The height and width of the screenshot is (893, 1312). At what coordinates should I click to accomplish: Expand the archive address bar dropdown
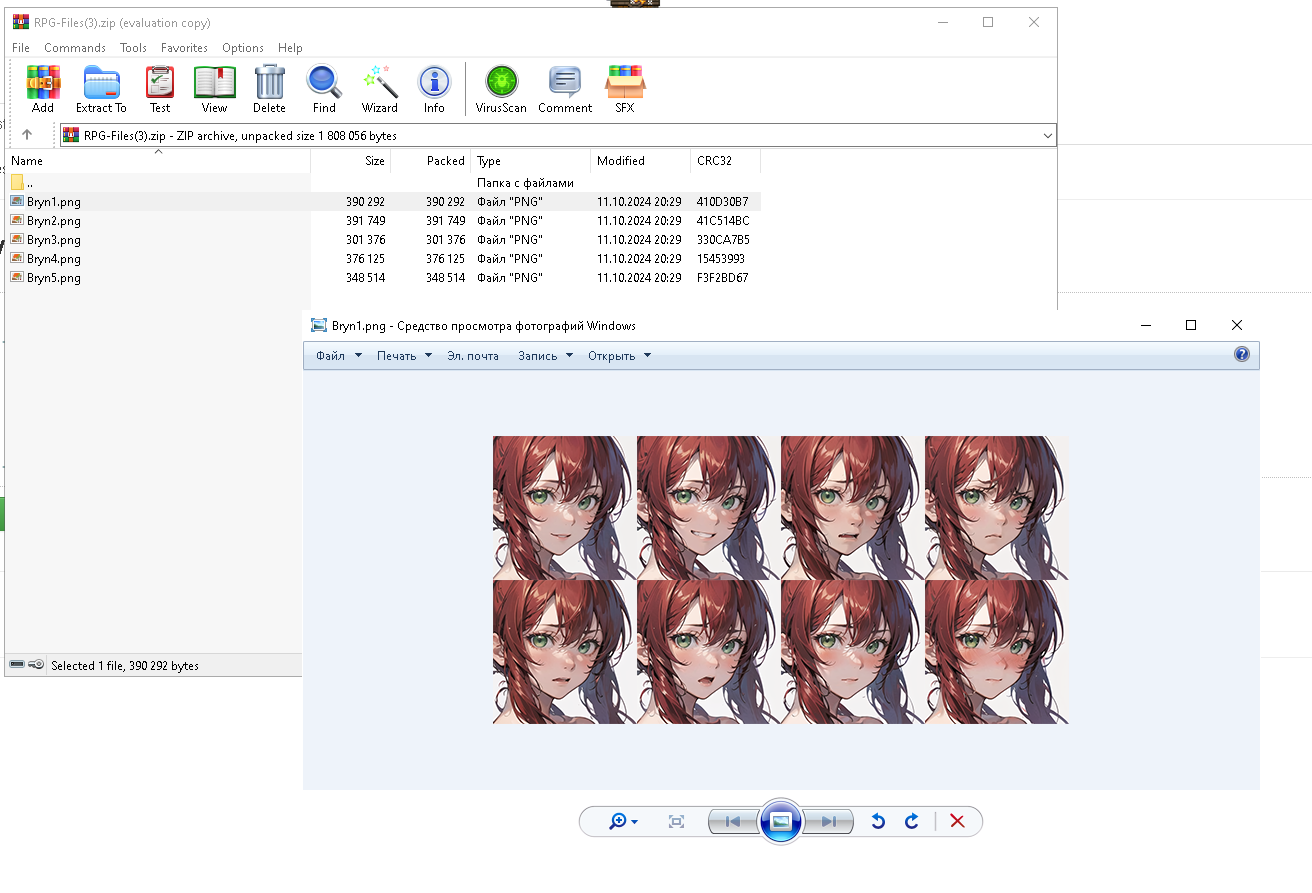[x=1047, y=134]
